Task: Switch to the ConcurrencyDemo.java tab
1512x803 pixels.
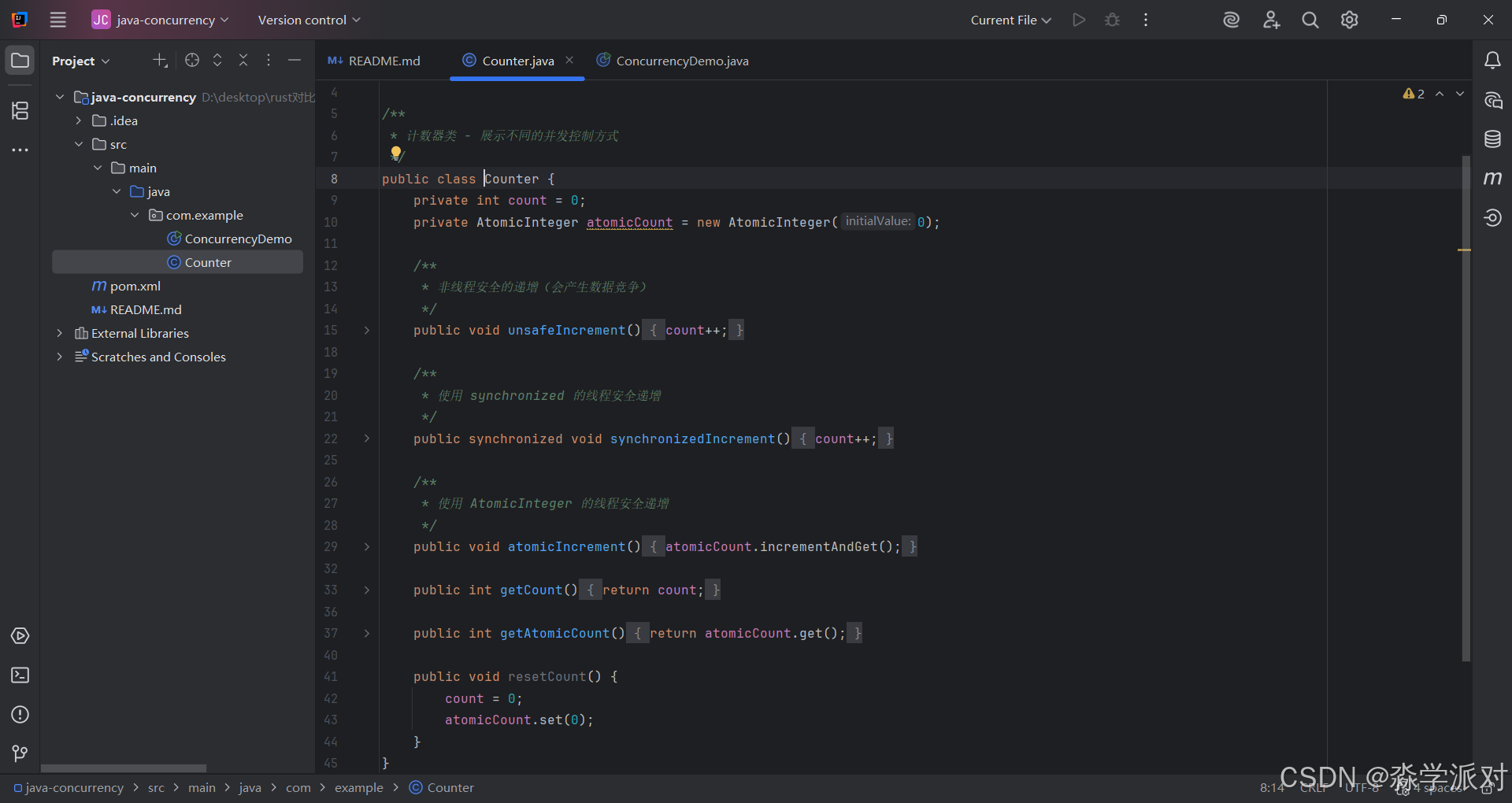Action: [x=681, y=60]
